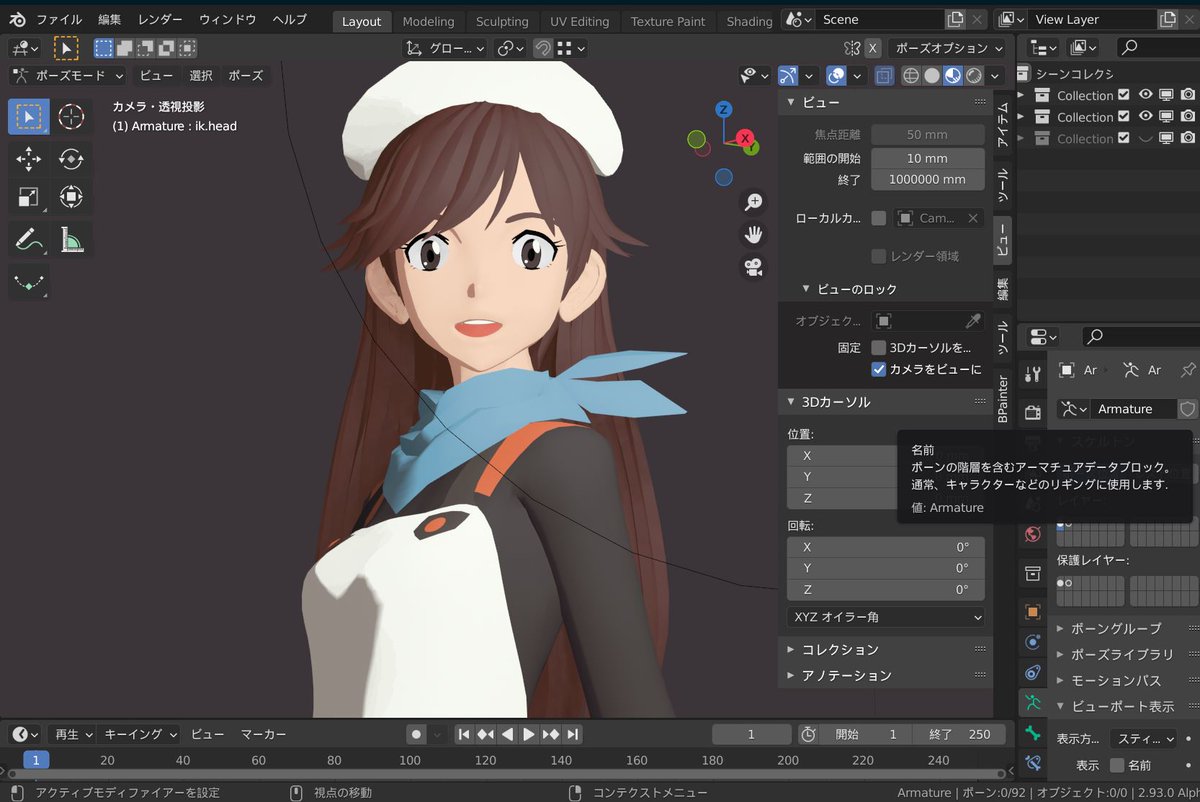The width and height of the screenshot is (1200, 802).
Task: Click the pin icon in properties header
Action: click(x=1187, y=370)
